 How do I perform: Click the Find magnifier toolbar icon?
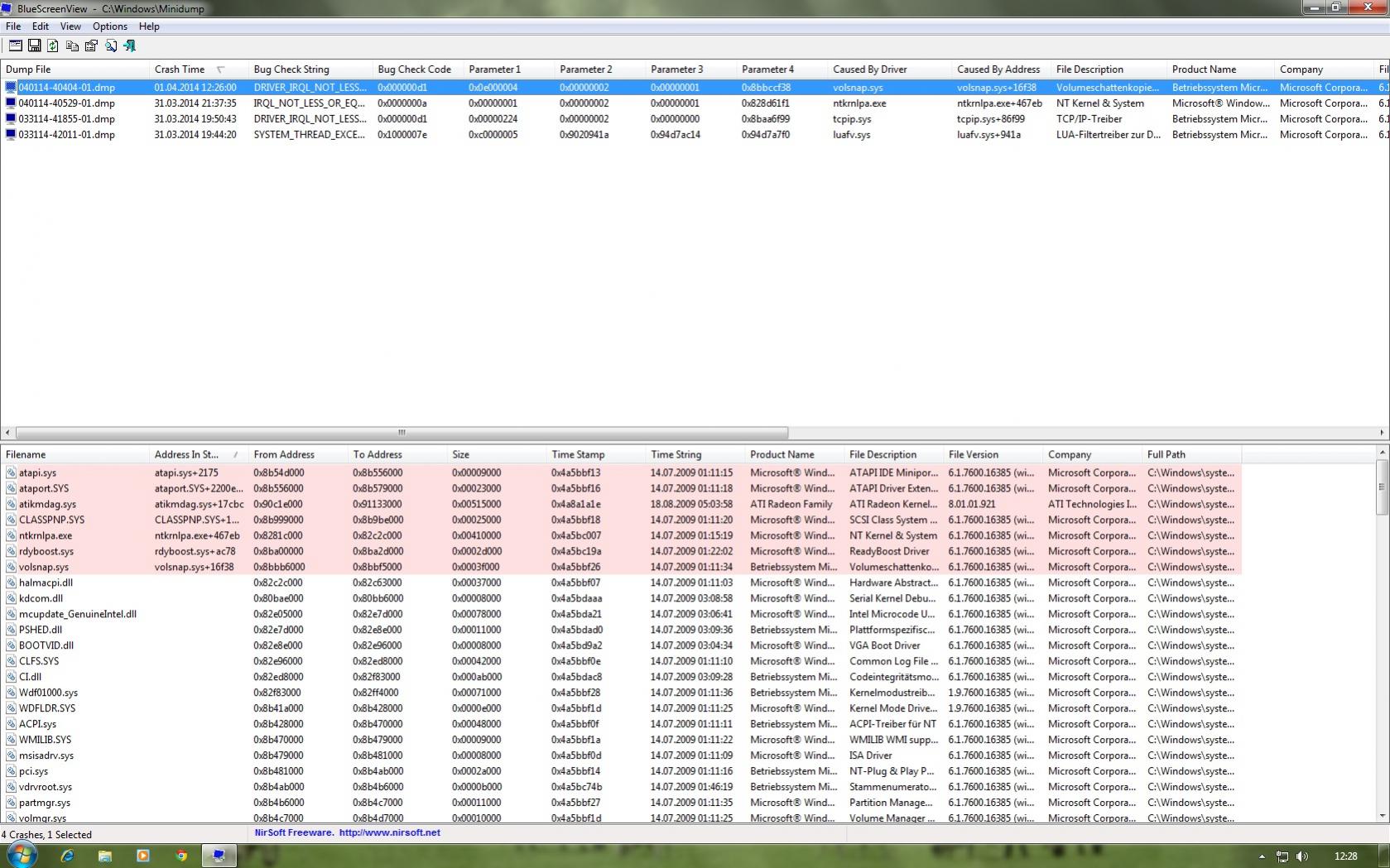[x=110, y=46]
